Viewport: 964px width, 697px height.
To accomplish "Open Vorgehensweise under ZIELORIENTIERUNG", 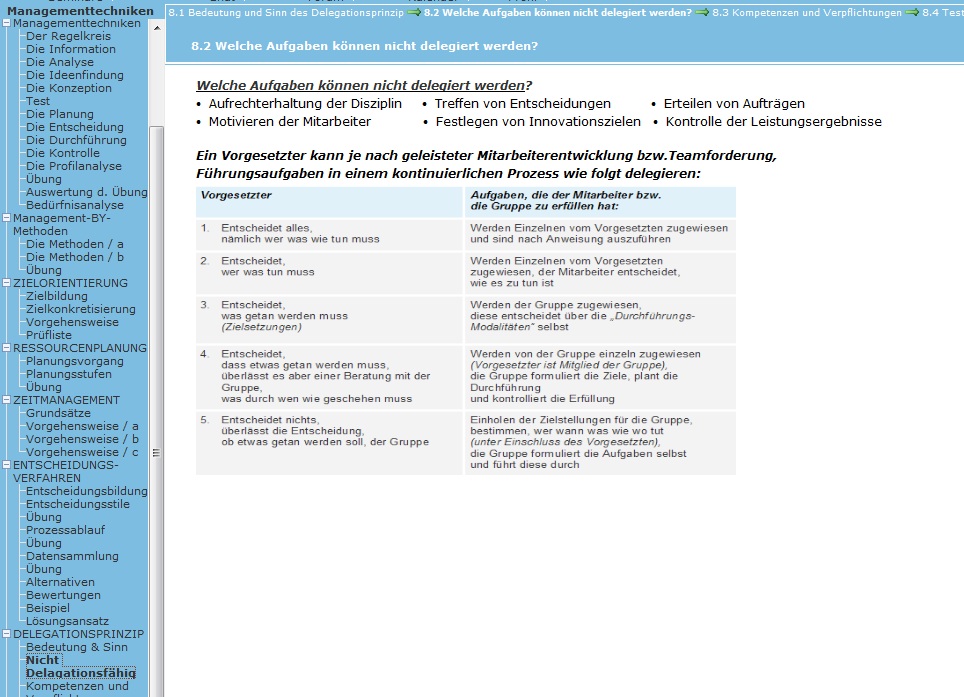I will coord(72,322).
